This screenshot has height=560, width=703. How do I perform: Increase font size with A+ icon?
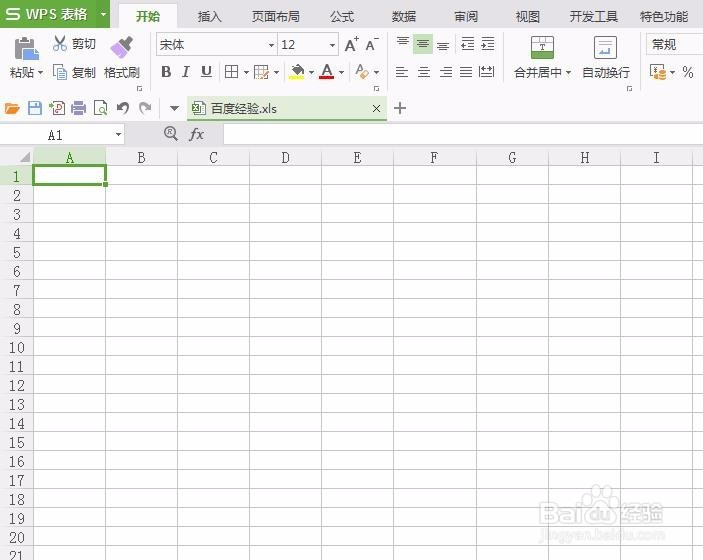352,44
